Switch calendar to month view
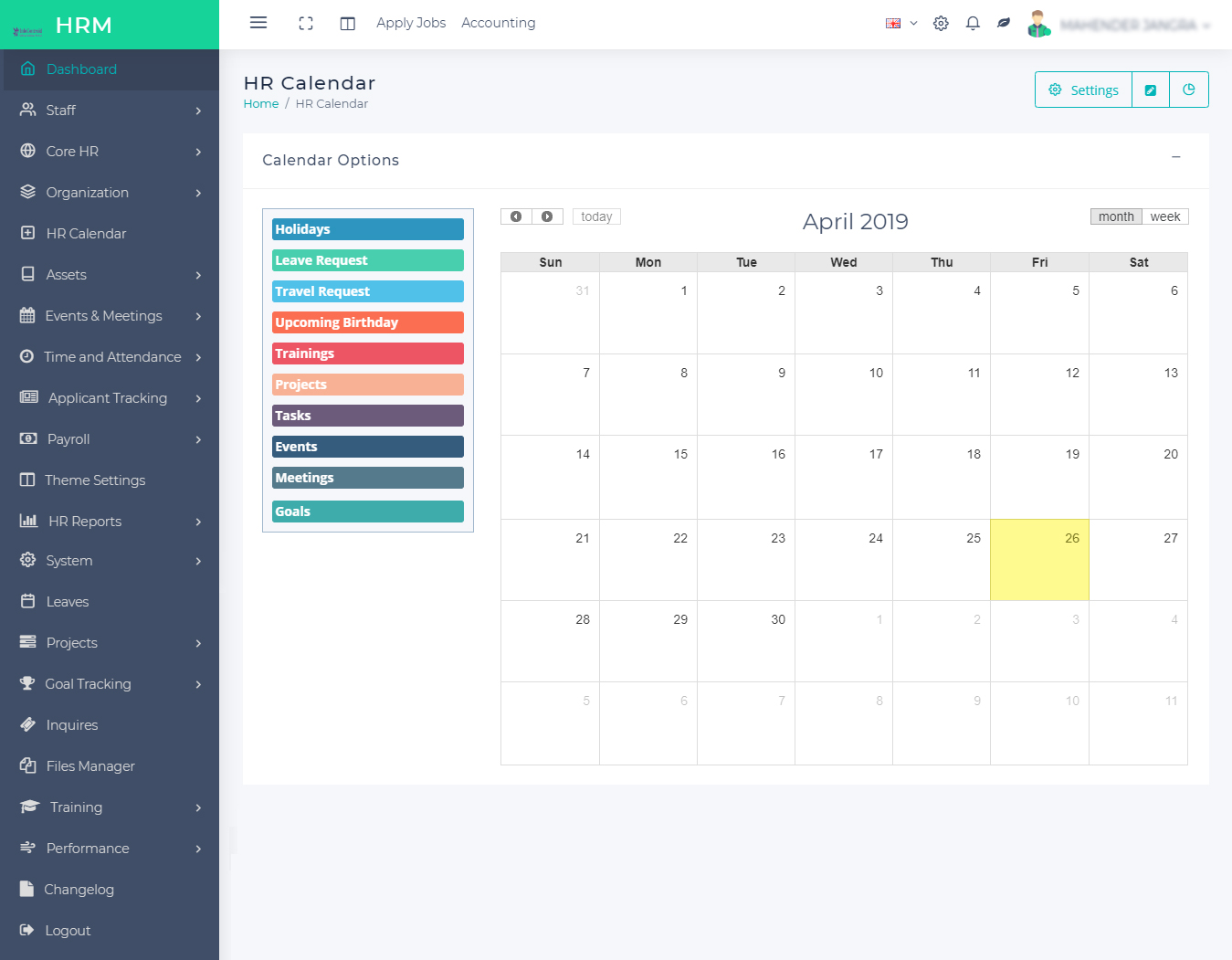Viewport: 1232px width, 960px height. click(1116, 216)
